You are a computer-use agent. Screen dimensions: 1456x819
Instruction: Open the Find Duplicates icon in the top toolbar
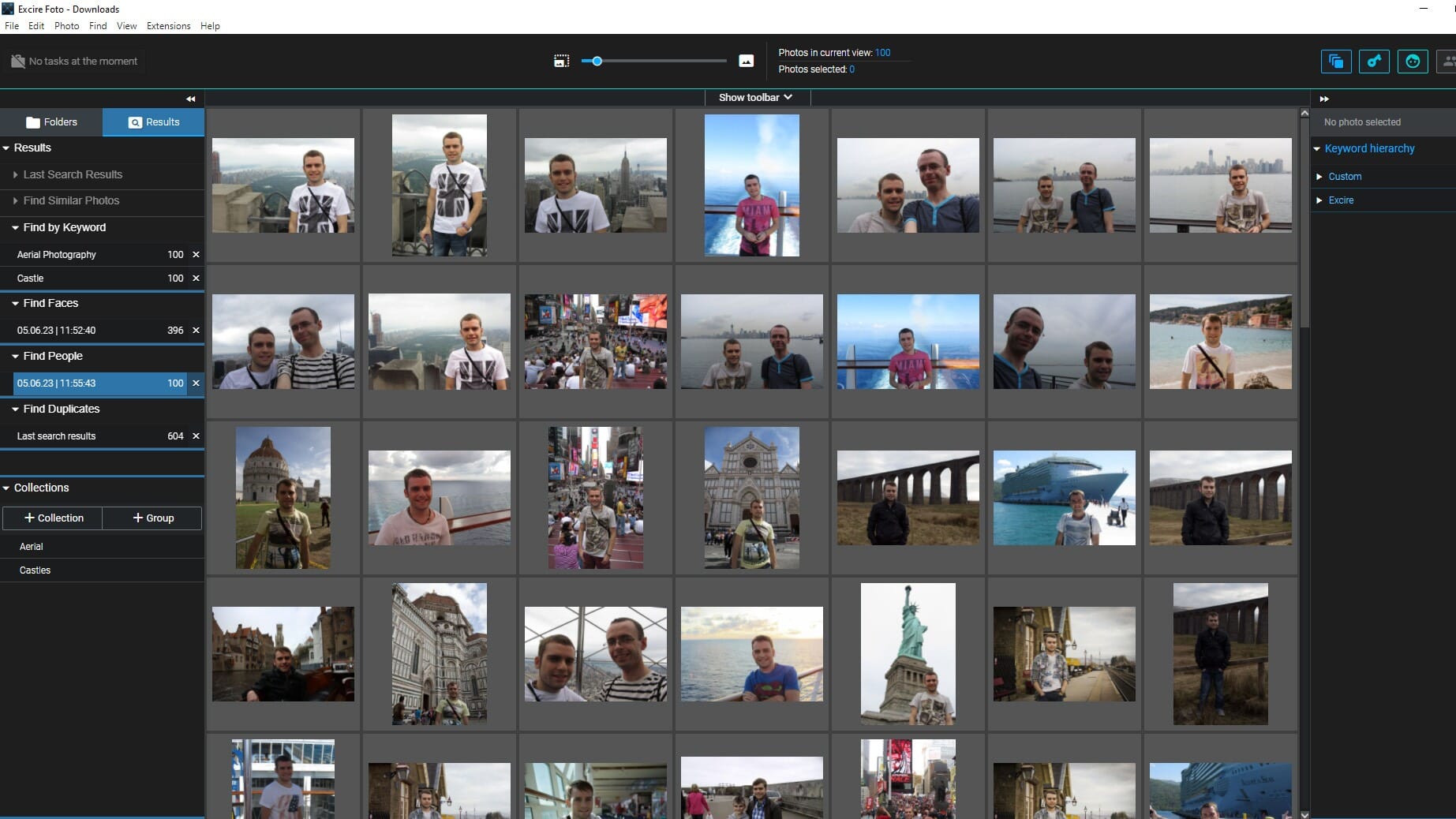[1336, 61]
